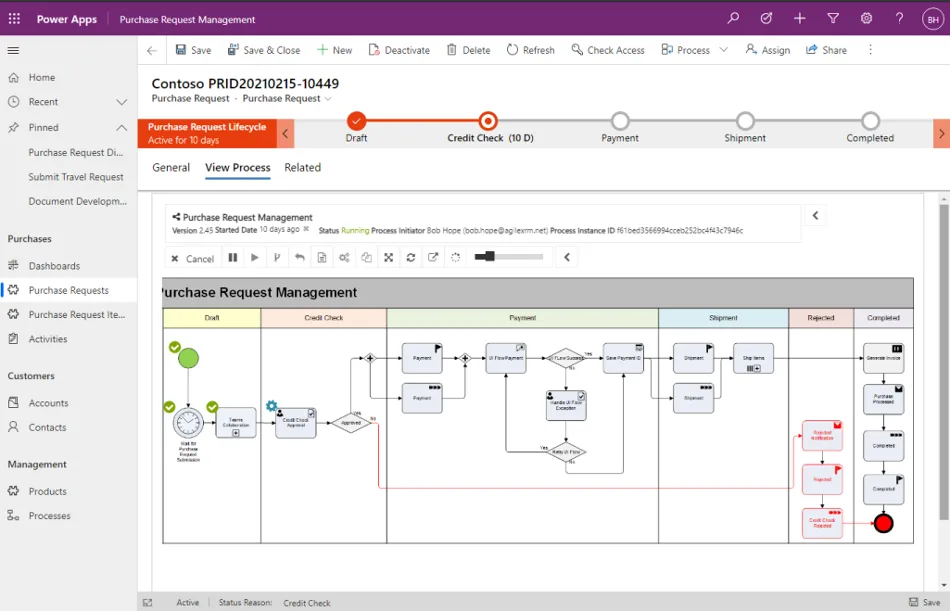Open the workflow instance log document
Image resolution: width=950 pixels, height=611 pixels.
[322, 257]
